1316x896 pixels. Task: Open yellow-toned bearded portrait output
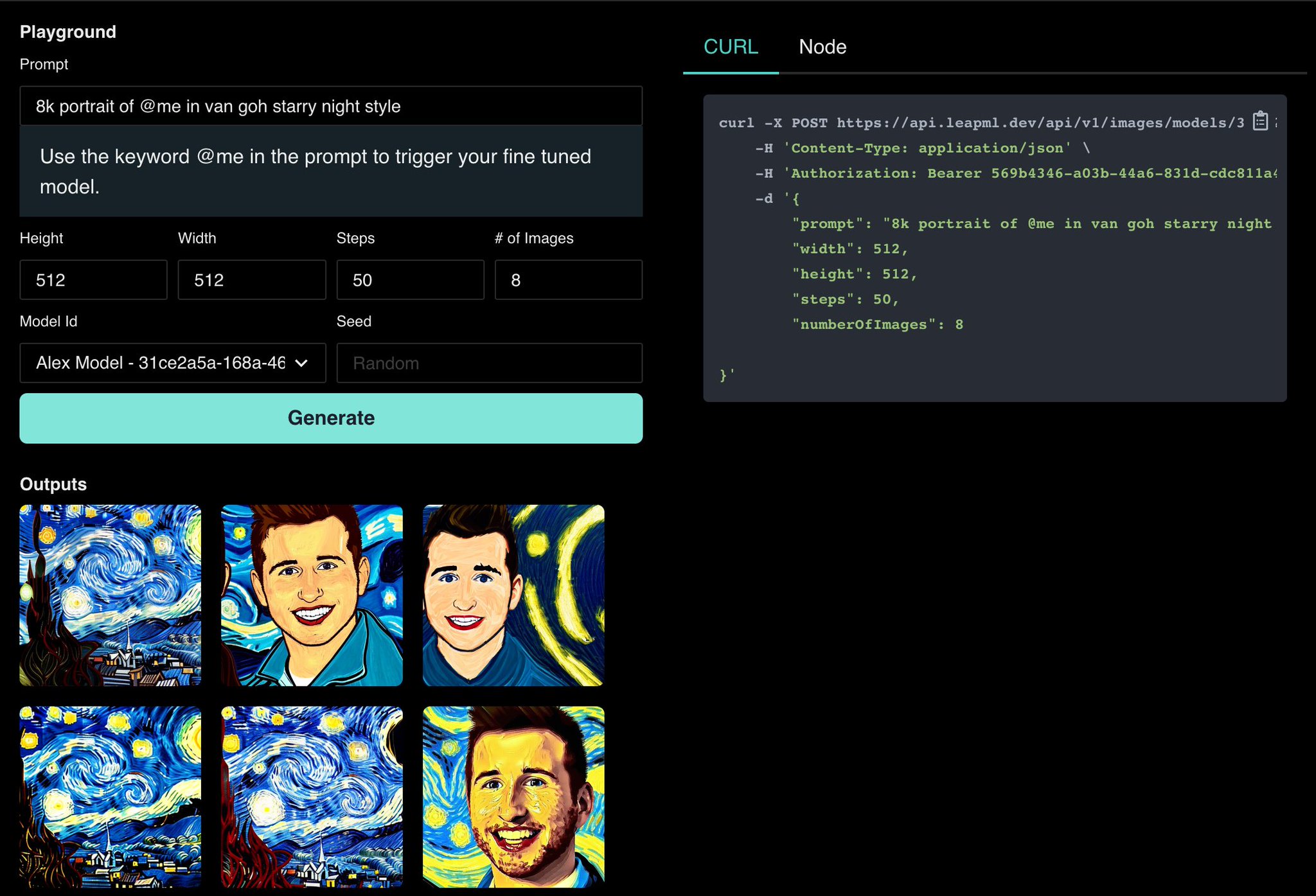tap(513, 797)
